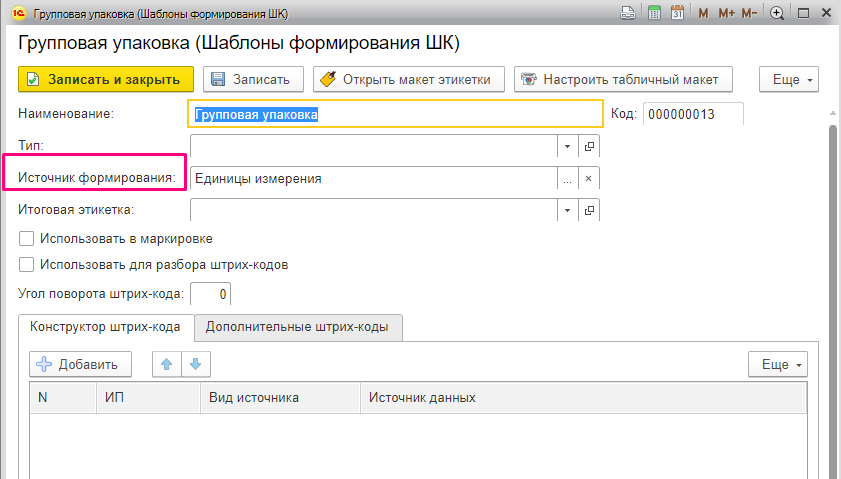This screenshot has height=479, width=841.
Task: Open the top Еще dropdown menu
Action: (x=790, y=79)
